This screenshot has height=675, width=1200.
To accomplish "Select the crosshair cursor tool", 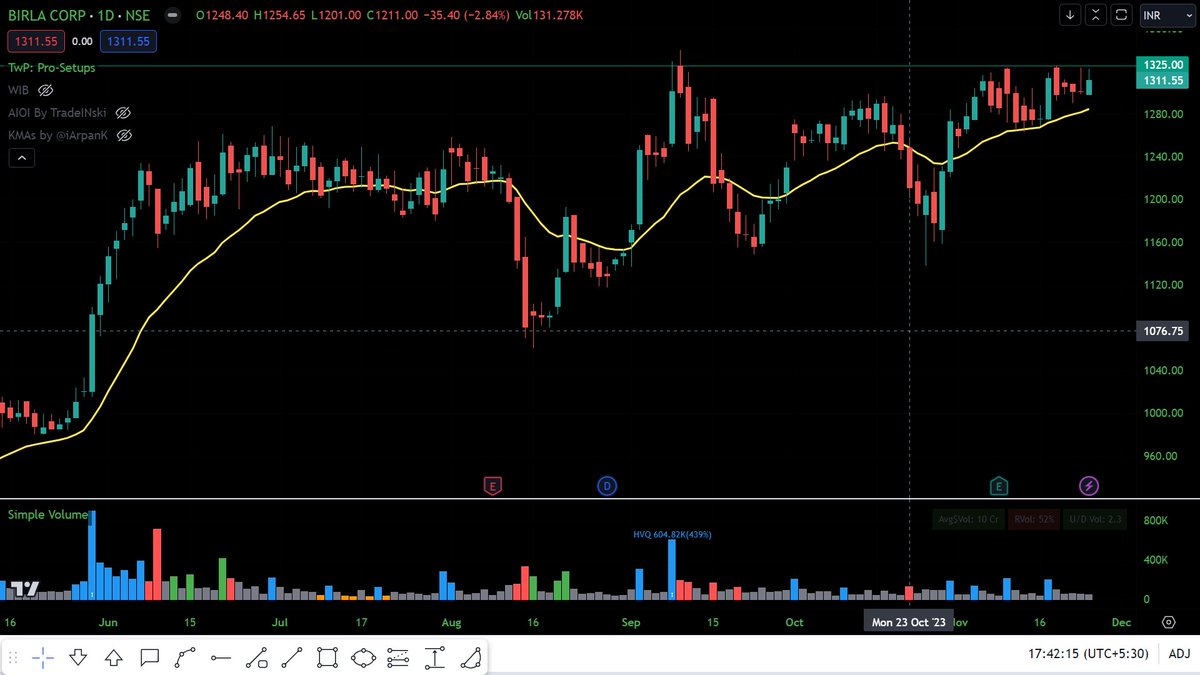I will click(42, 657).
